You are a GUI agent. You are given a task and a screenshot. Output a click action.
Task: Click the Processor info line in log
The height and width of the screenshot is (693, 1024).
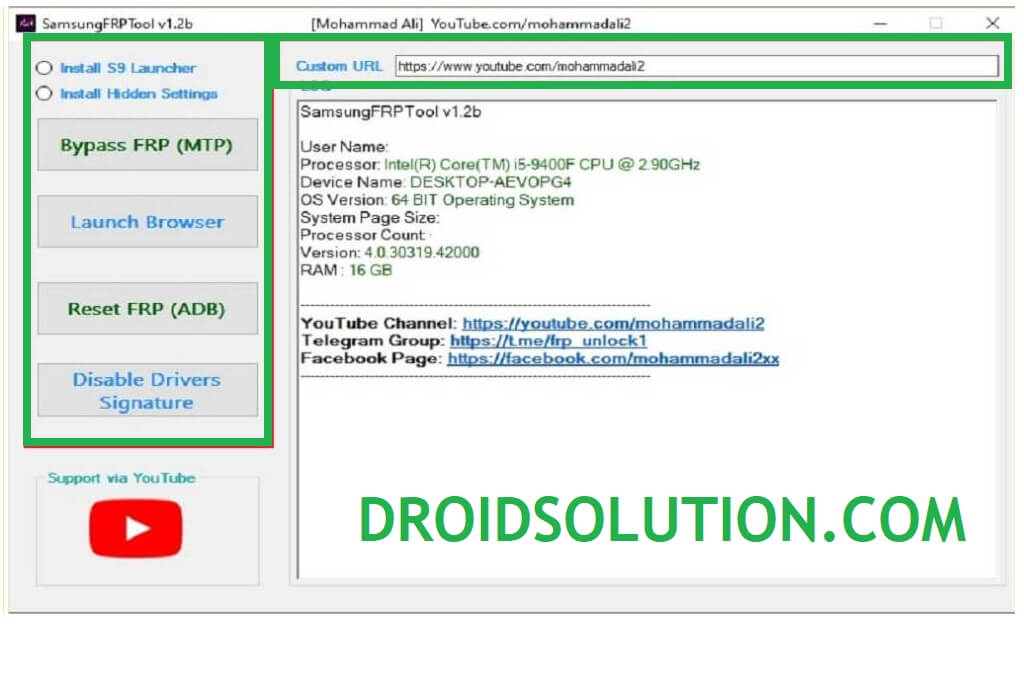tap(500, 164)
